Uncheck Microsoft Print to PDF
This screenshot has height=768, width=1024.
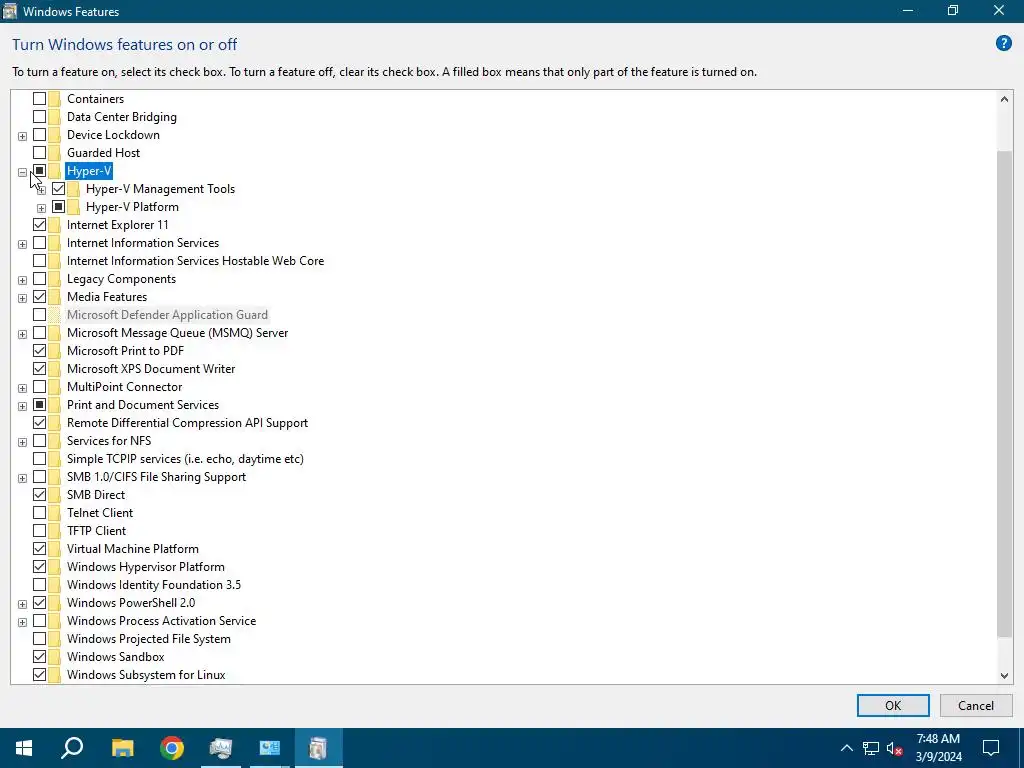(x=39, y=351)
